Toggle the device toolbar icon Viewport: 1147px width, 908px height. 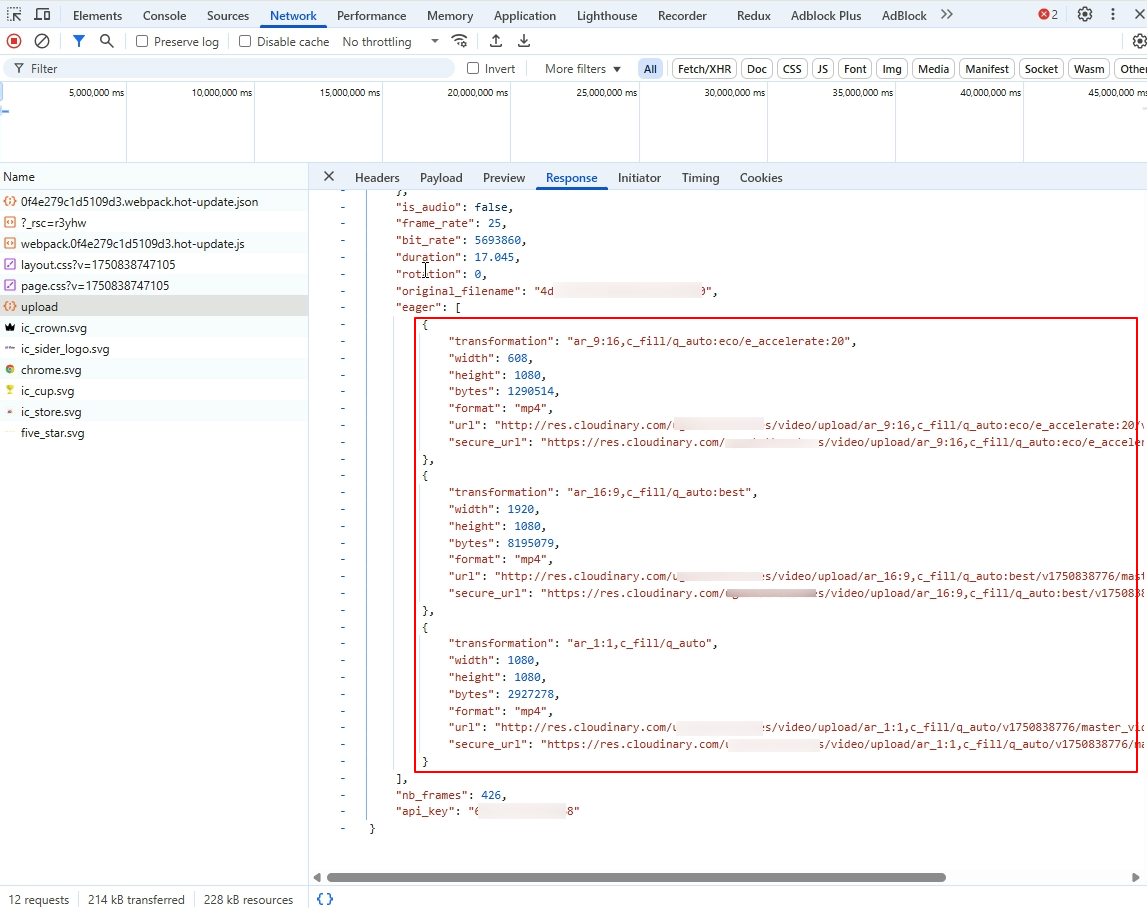pos(42,15)
